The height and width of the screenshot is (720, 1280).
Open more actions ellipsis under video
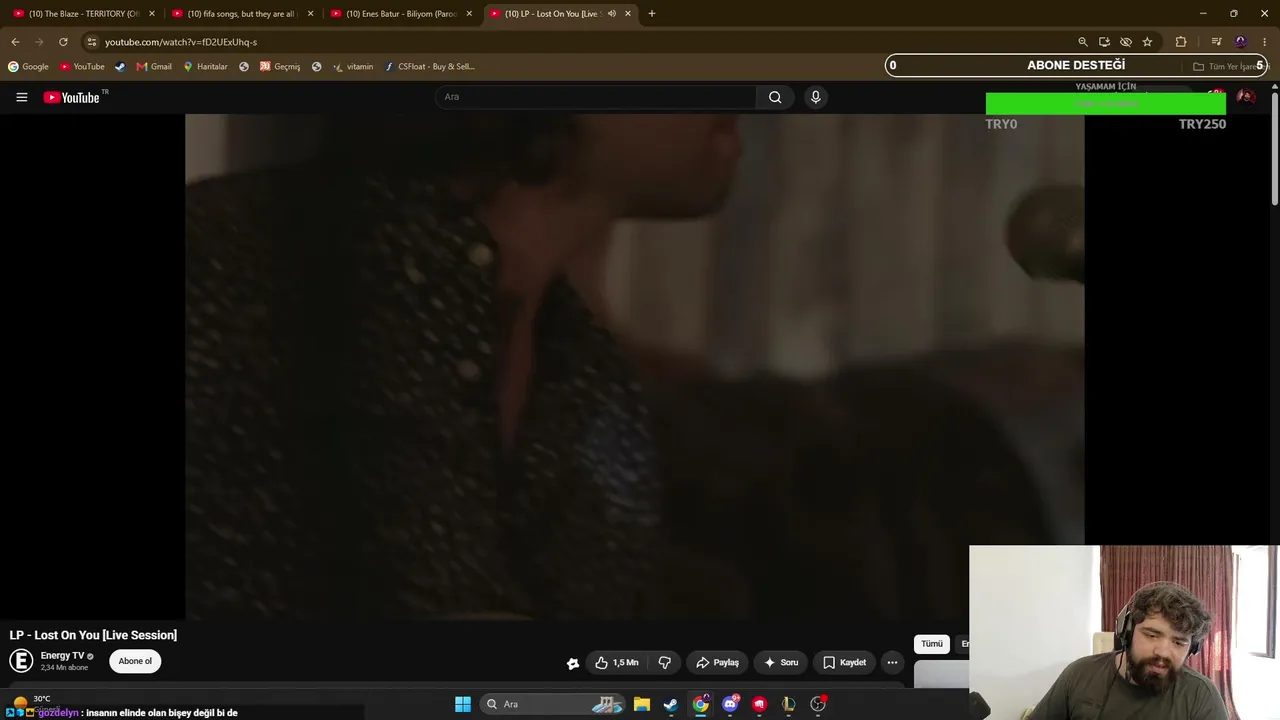pos(892,662)
